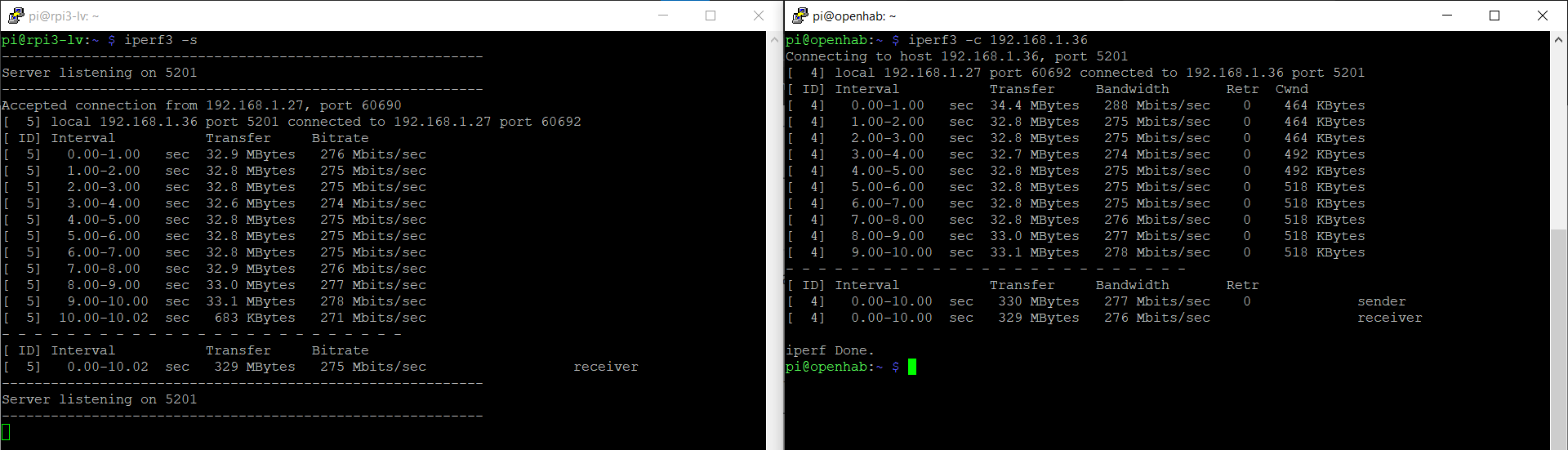Minimize the pi@openhab terminal window
Image resolution: width=1568 pixels, height=450 pixels.
(x=1447, y=16)
